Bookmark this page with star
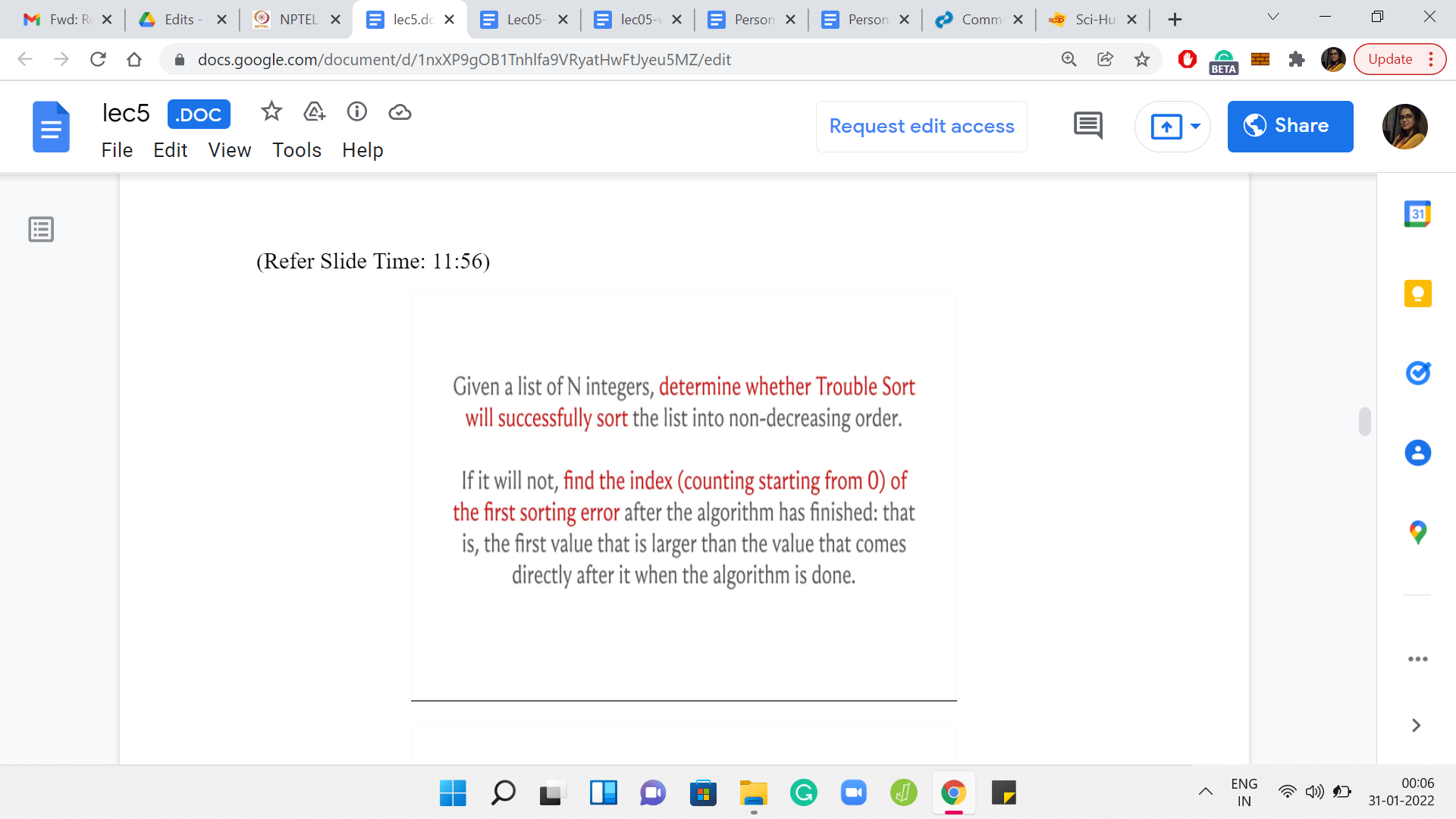Viewport: 1456px width, 819px height. click(x=1141, y=59)
